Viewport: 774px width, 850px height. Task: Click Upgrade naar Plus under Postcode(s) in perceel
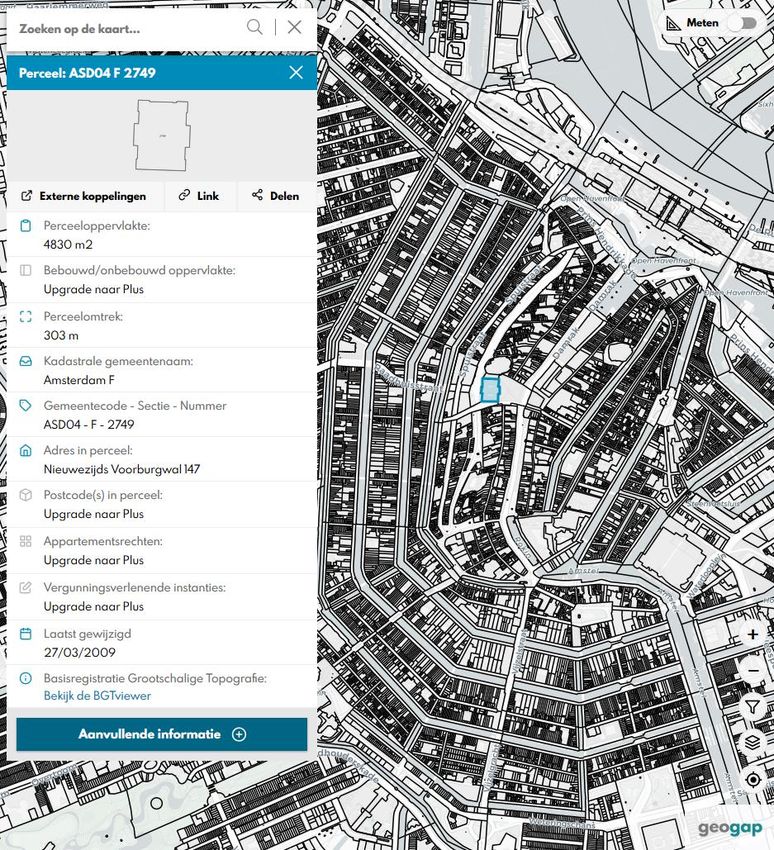point(93,514)
